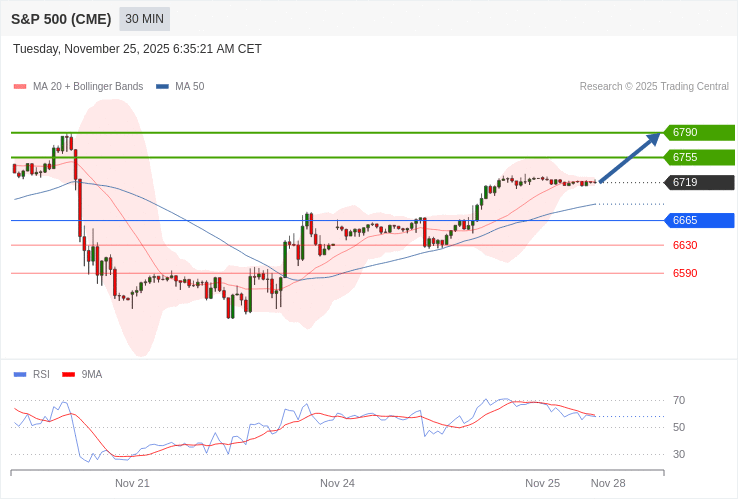Click the green 6790 resistance price tag
The height and width of the screenshot is (500, 738).
coord(699,132)
